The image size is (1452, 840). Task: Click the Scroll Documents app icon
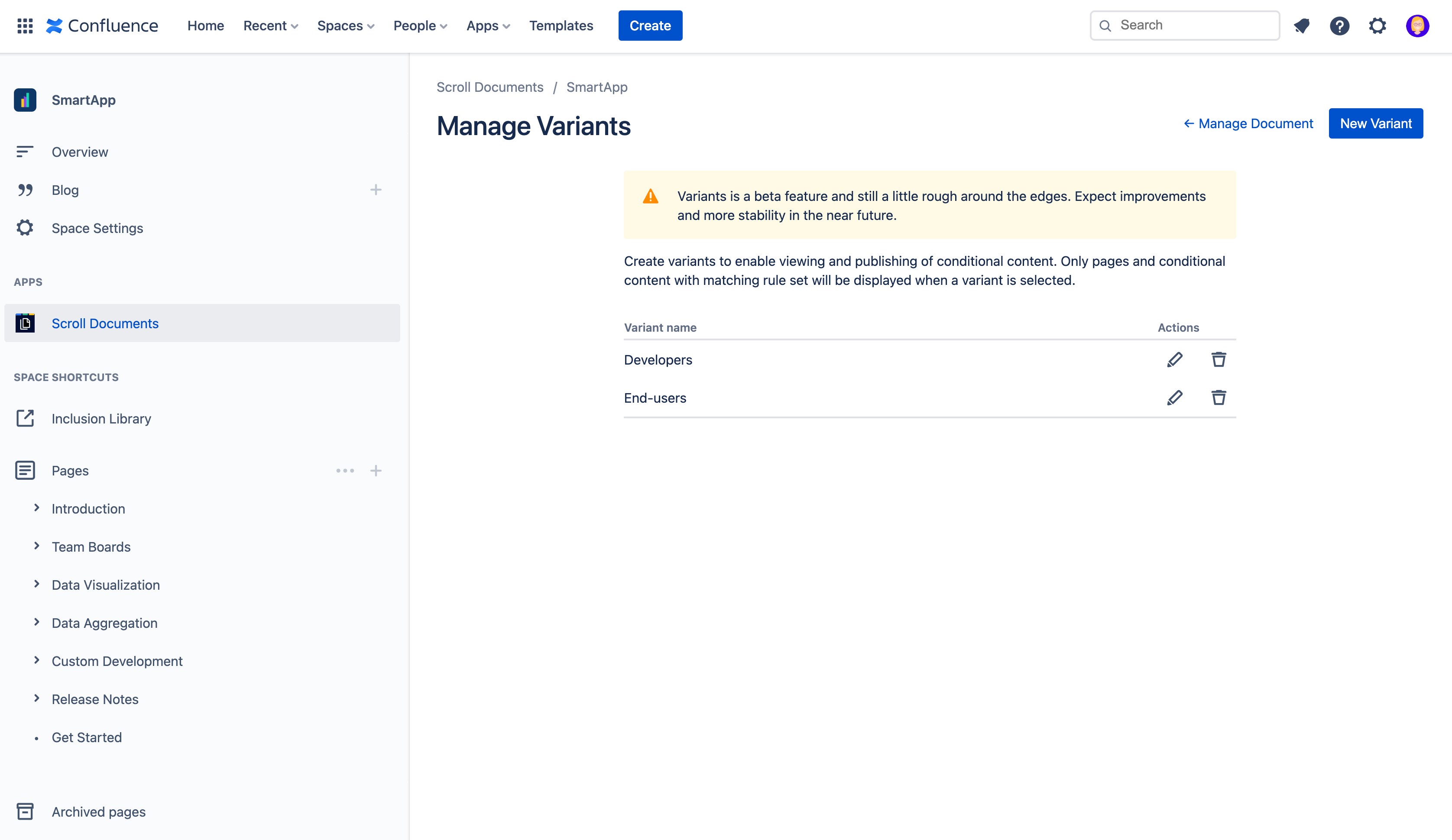25,323
